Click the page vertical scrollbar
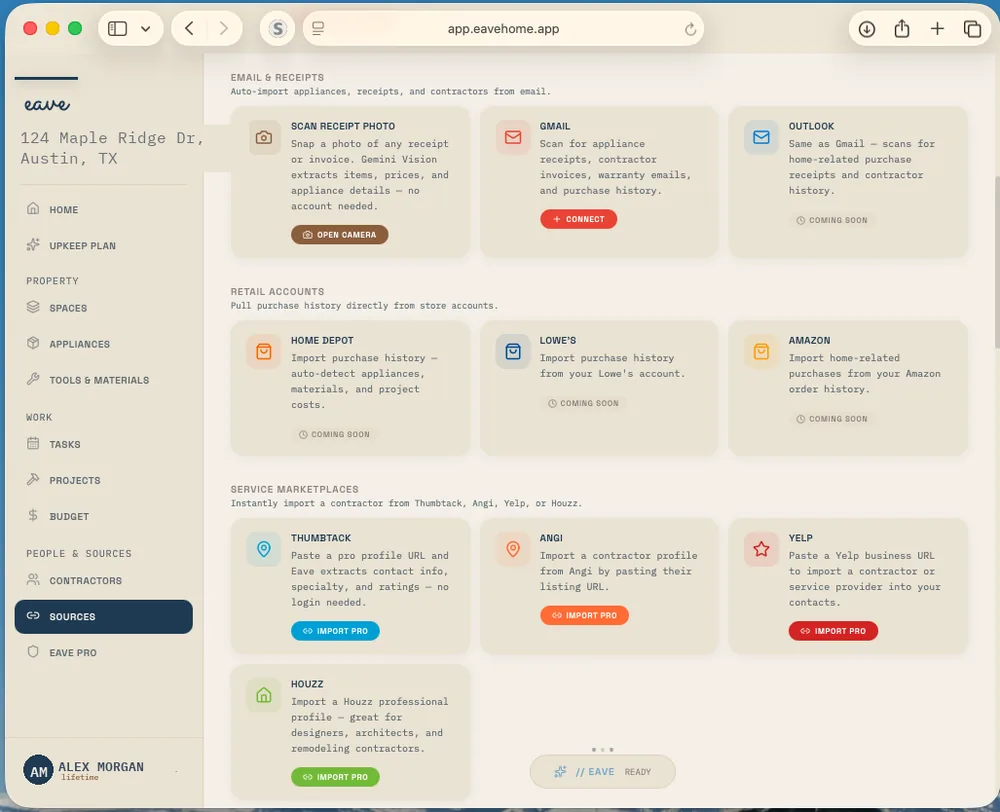This screenshot has height=812, width=1000. (995, 262)
